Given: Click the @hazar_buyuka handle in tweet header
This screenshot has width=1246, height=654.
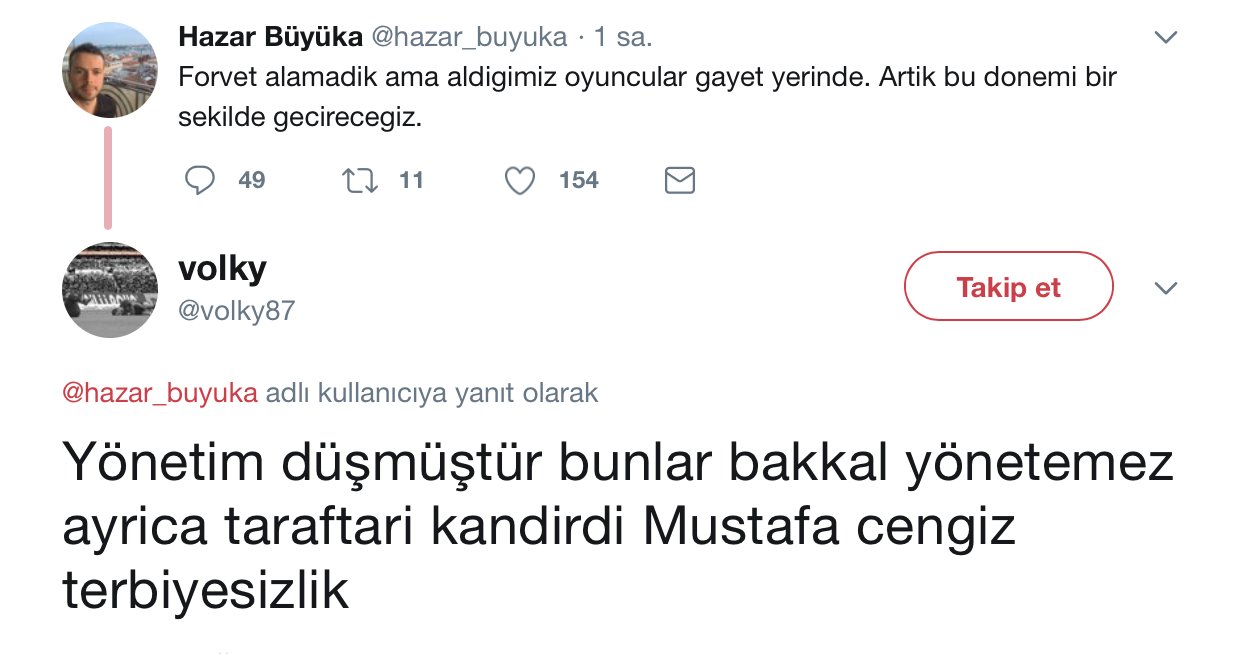Looking at the screenshot, I should point(469,38).
